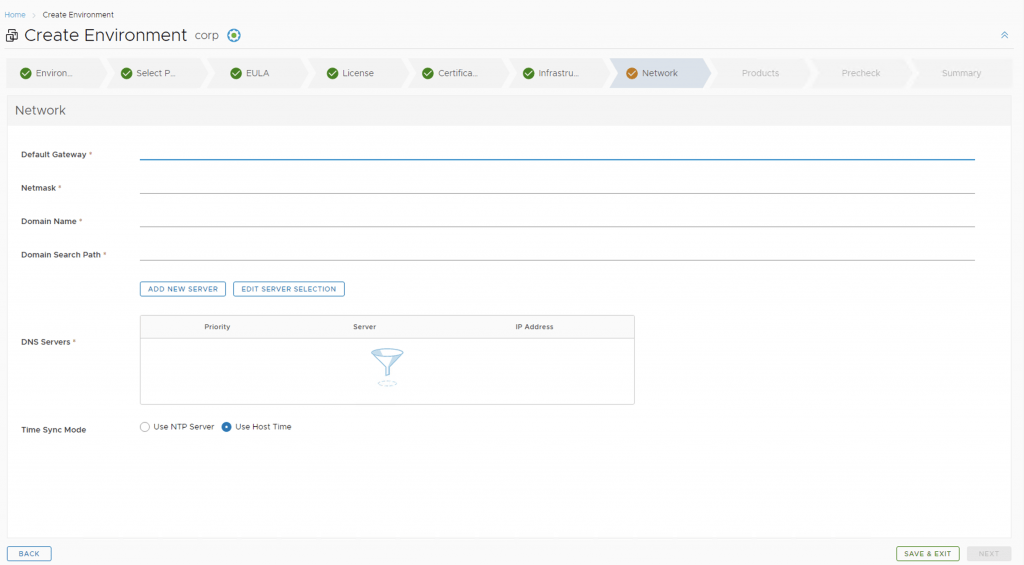Select Use NTP Server radio option
The height and width of the screenshot is (565, 1024).
click(145, 427)
